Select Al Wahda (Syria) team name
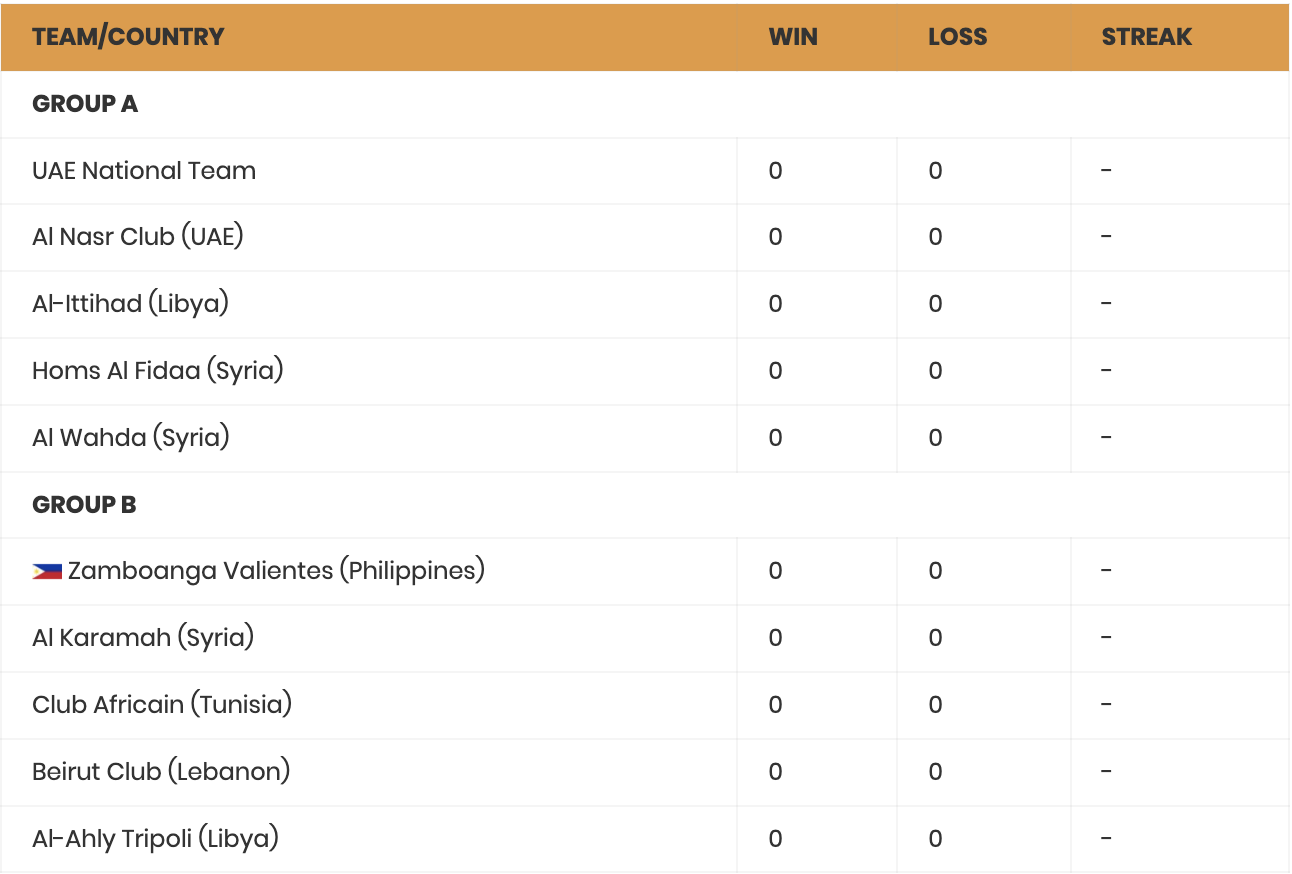The height and width of the screenshot is (874, 1292). (131, 438)
